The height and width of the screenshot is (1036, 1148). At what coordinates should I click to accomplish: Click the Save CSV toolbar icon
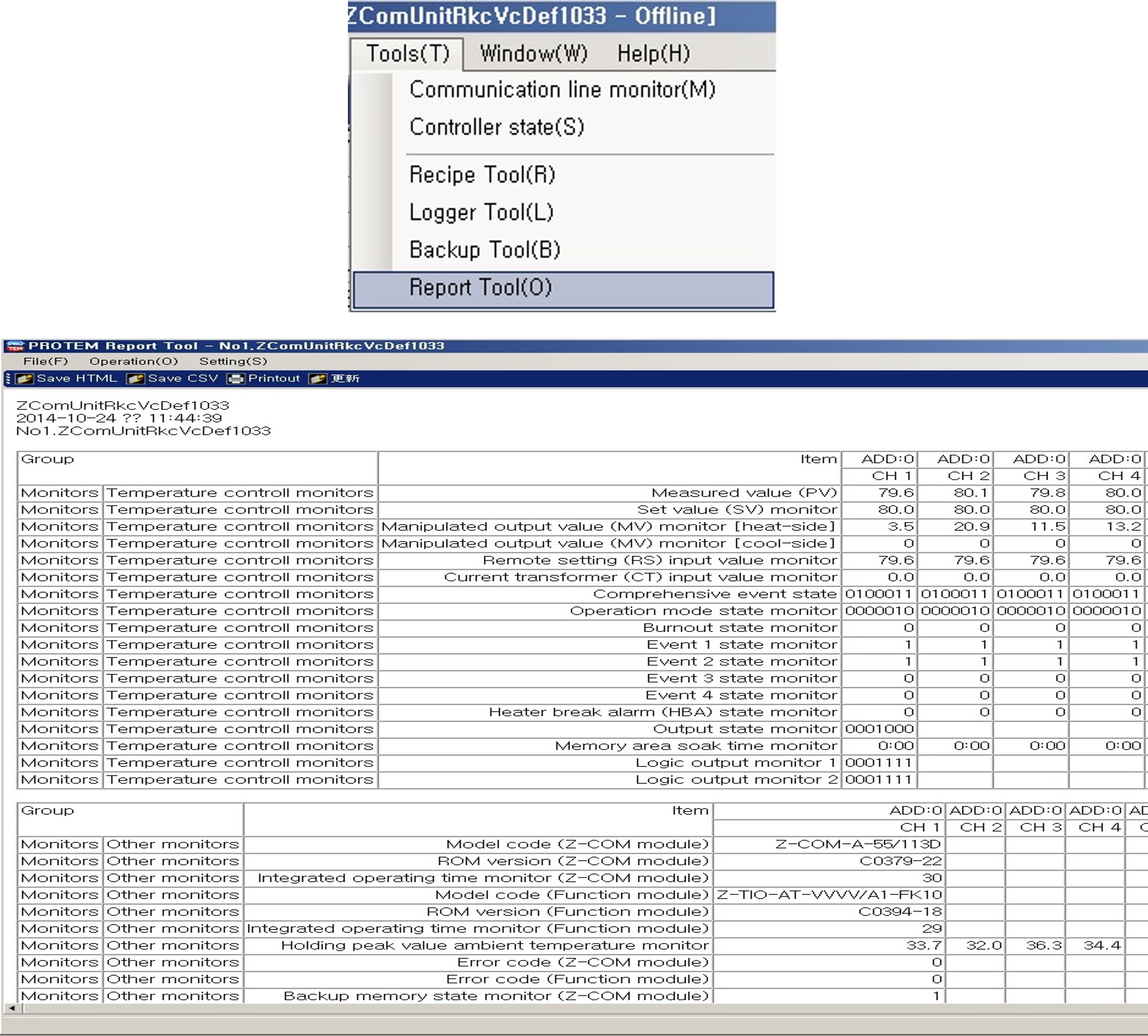coord(135,379)
